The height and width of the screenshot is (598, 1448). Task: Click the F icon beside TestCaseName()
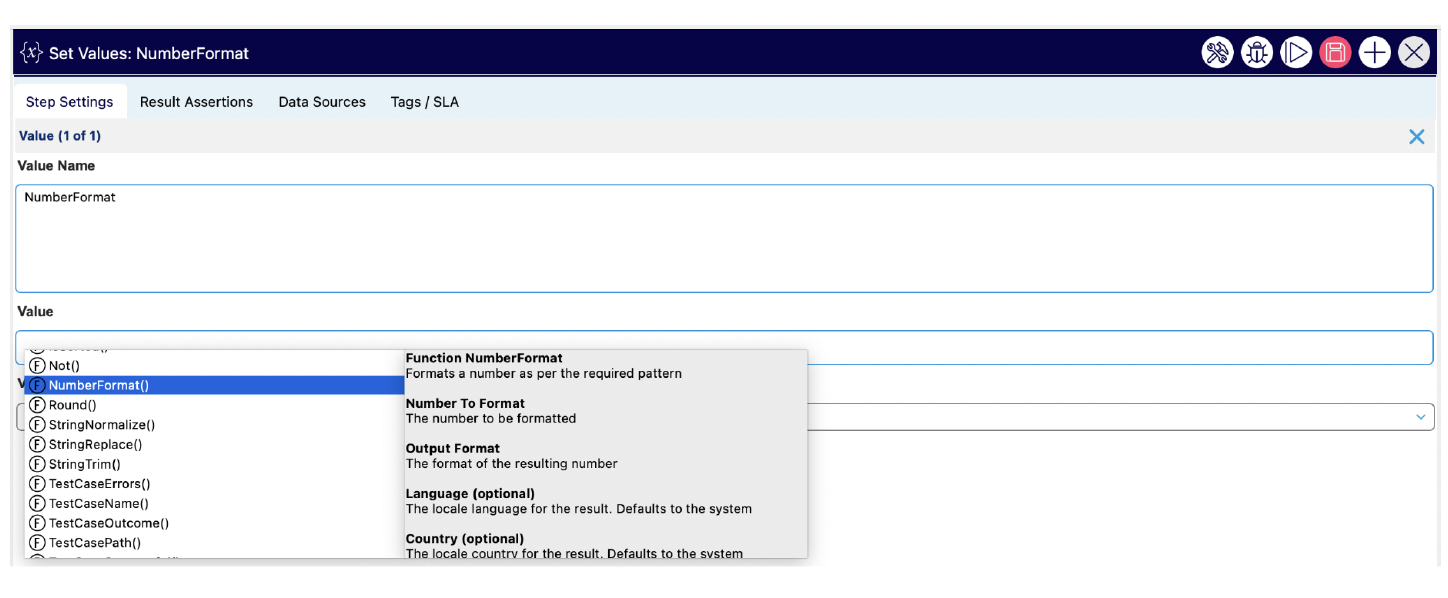pos(38,504)
